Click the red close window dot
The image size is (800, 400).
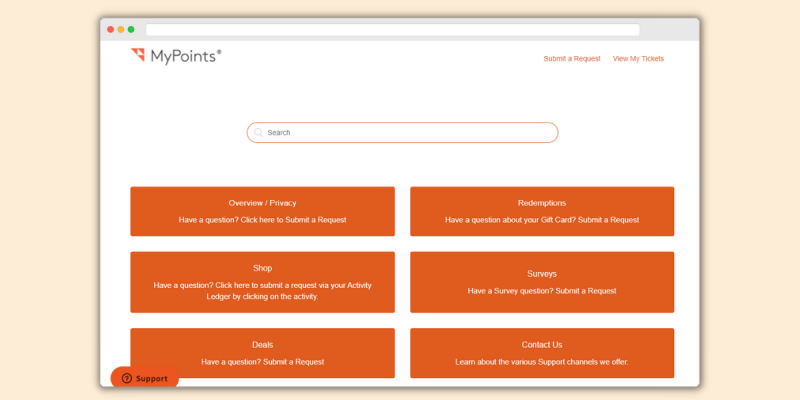click(110, 30)
